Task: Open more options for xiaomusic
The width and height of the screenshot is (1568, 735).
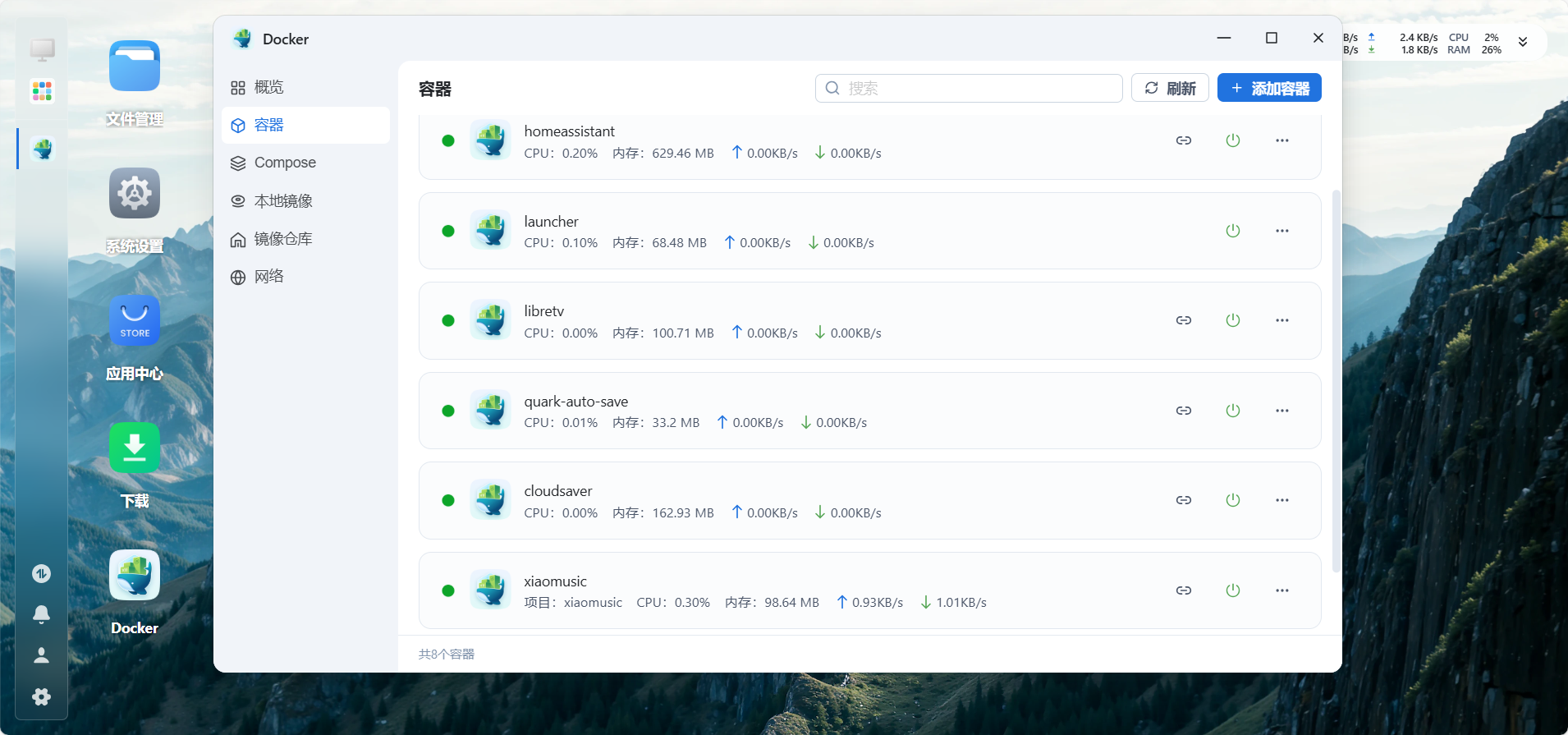Action: point(1281,590)
